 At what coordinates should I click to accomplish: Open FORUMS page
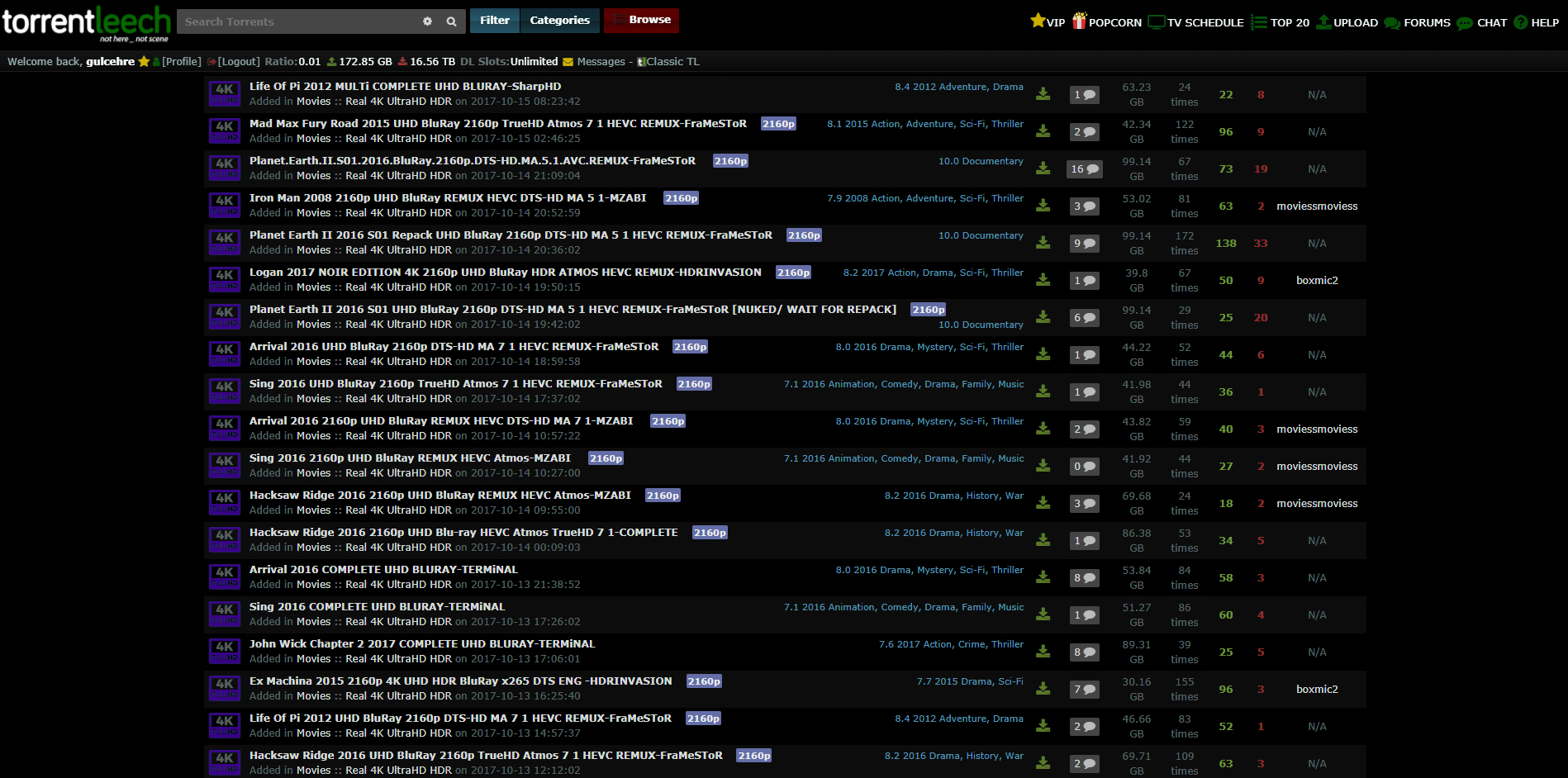[x=1417, y=22]
